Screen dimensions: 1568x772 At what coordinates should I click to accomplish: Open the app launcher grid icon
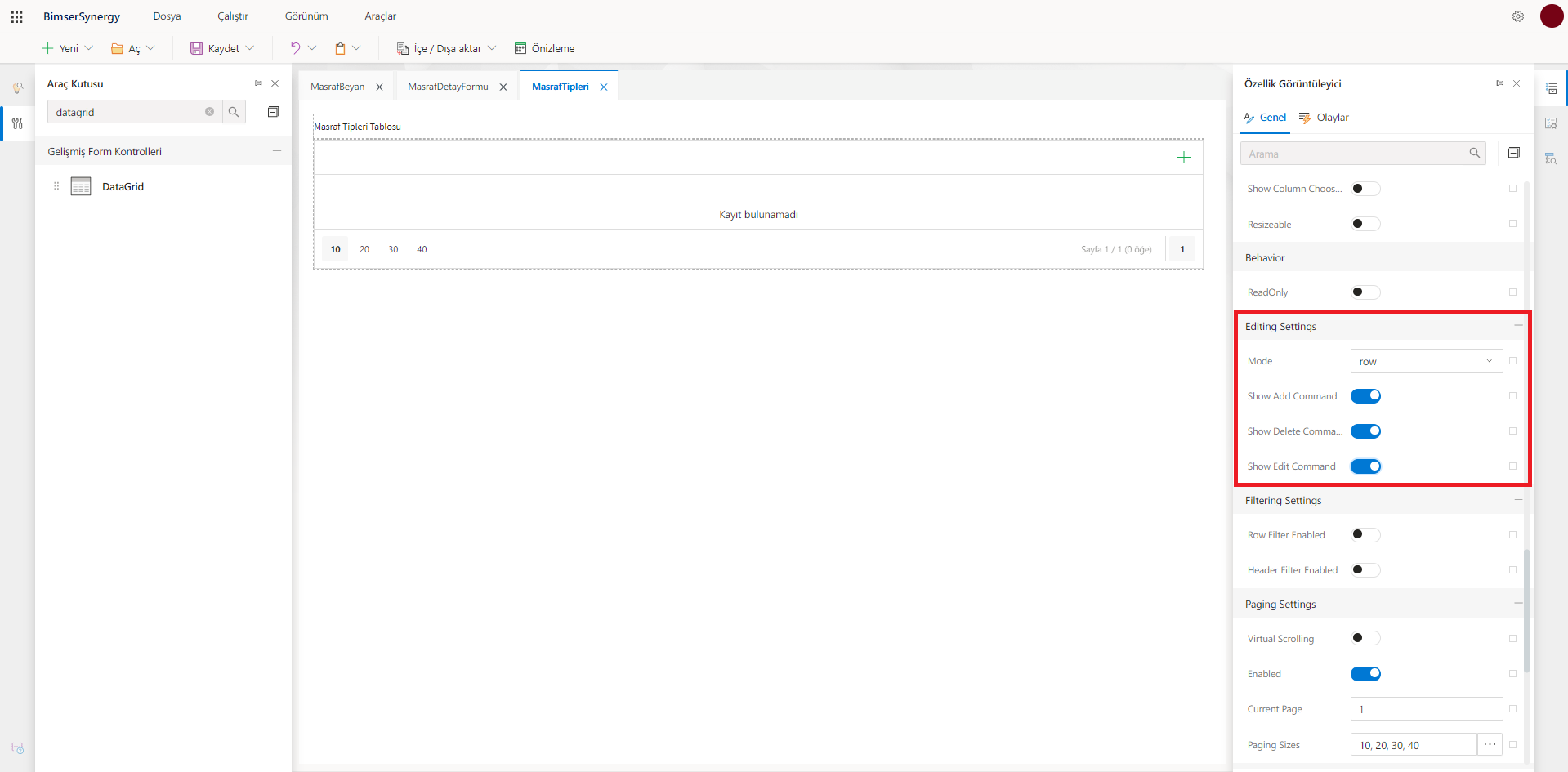point(16,16)
